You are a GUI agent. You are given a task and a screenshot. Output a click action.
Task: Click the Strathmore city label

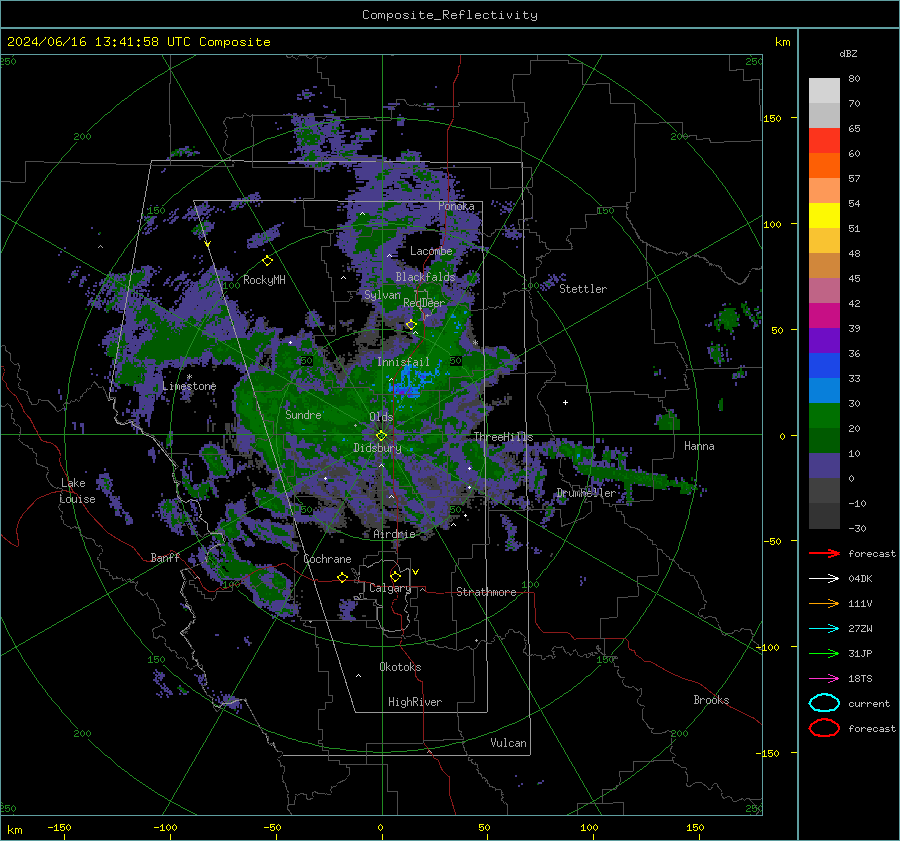(486, 592)
